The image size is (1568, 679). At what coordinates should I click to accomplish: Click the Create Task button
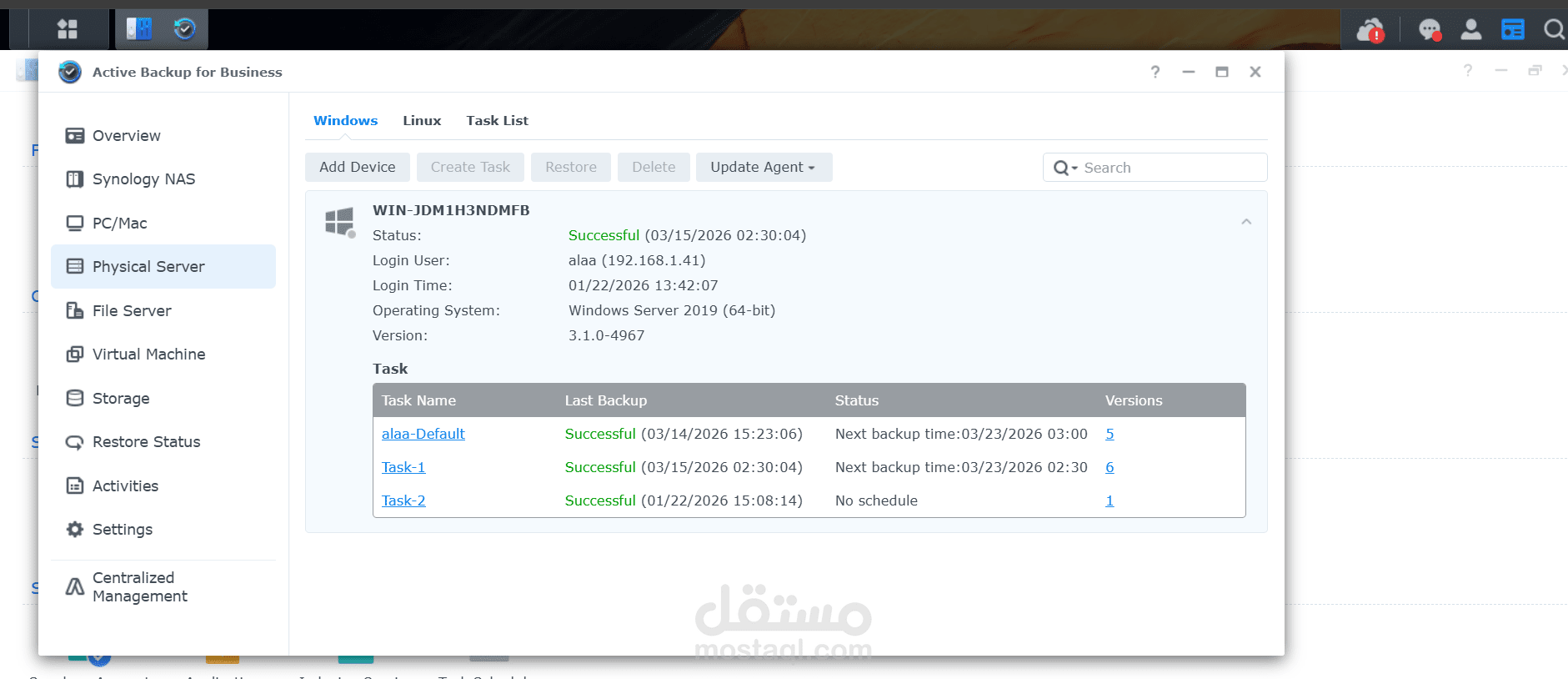click(x=470, y=167)
